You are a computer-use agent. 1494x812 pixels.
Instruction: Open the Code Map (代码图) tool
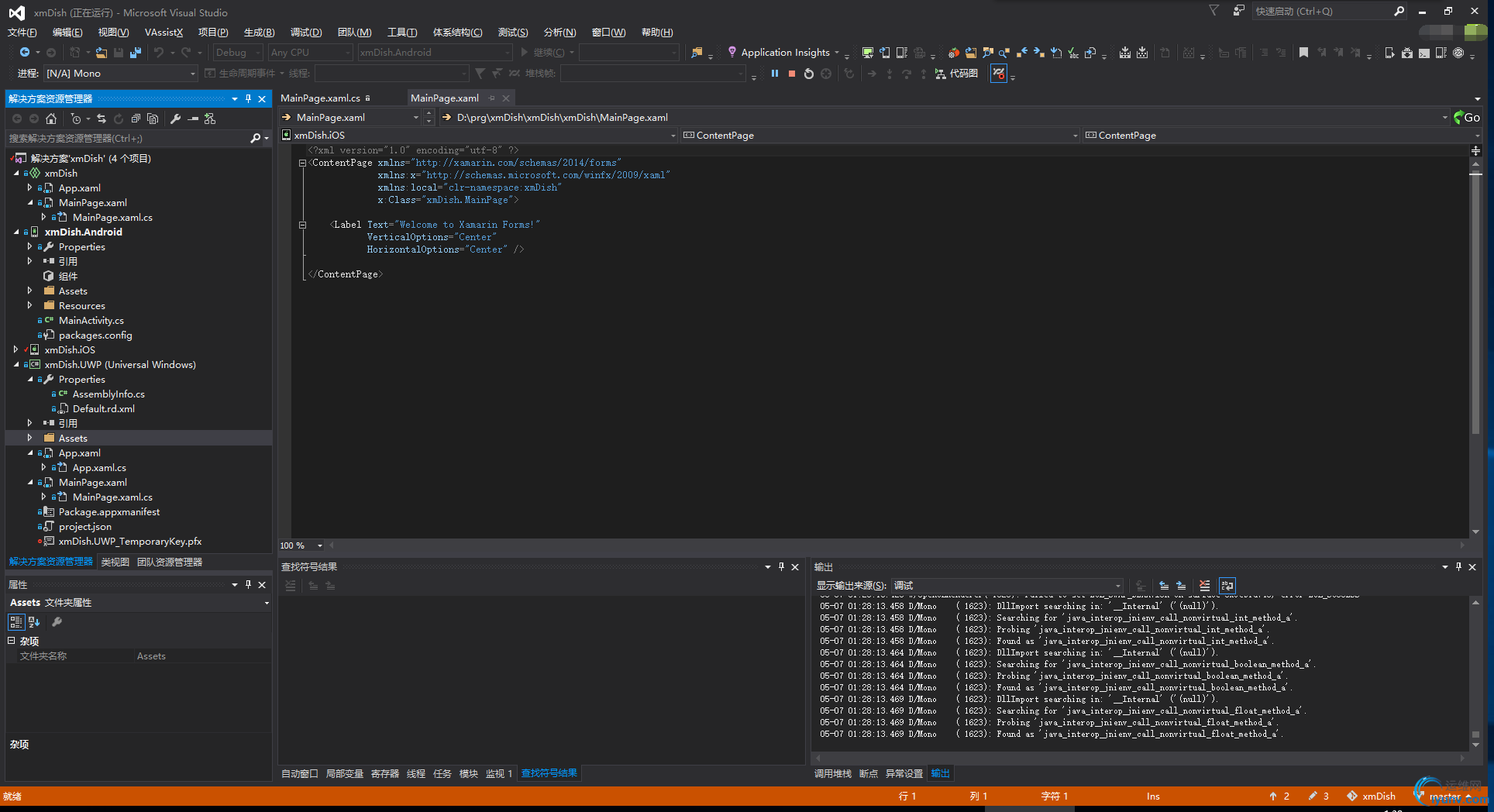[957, 74]
